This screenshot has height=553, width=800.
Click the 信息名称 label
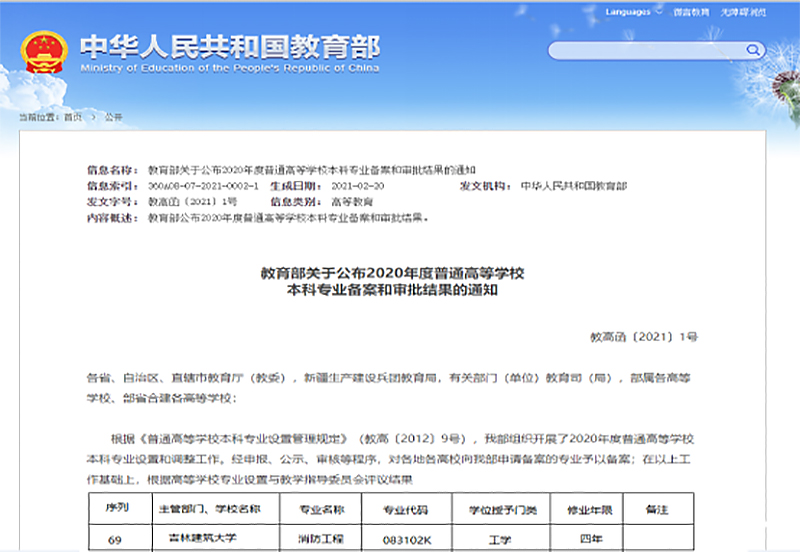tap(112, 170)
